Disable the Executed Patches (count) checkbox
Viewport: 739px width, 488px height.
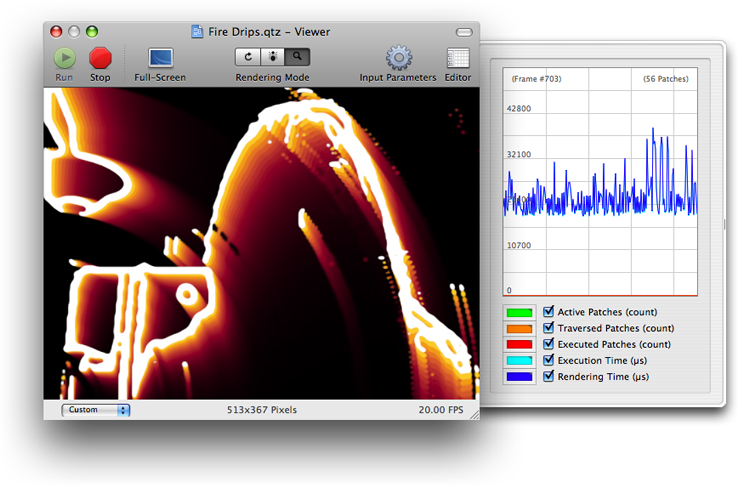pos(548,344)
